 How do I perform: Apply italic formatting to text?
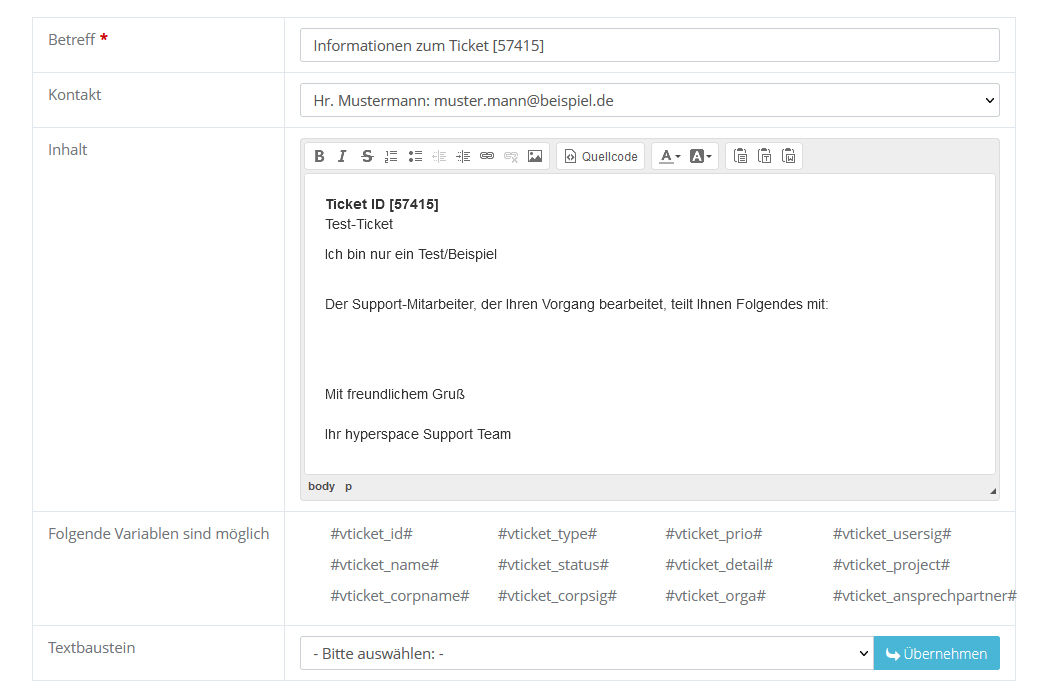point(342,156)
